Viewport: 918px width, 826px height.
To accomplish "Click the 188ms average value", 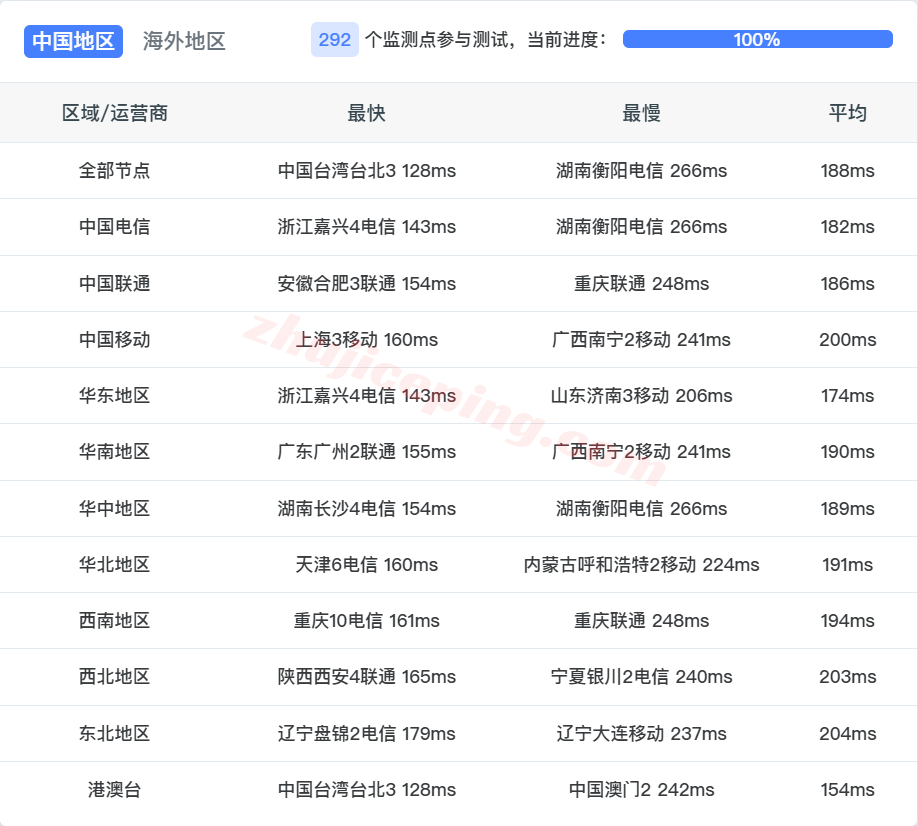I will click(847, 170).
